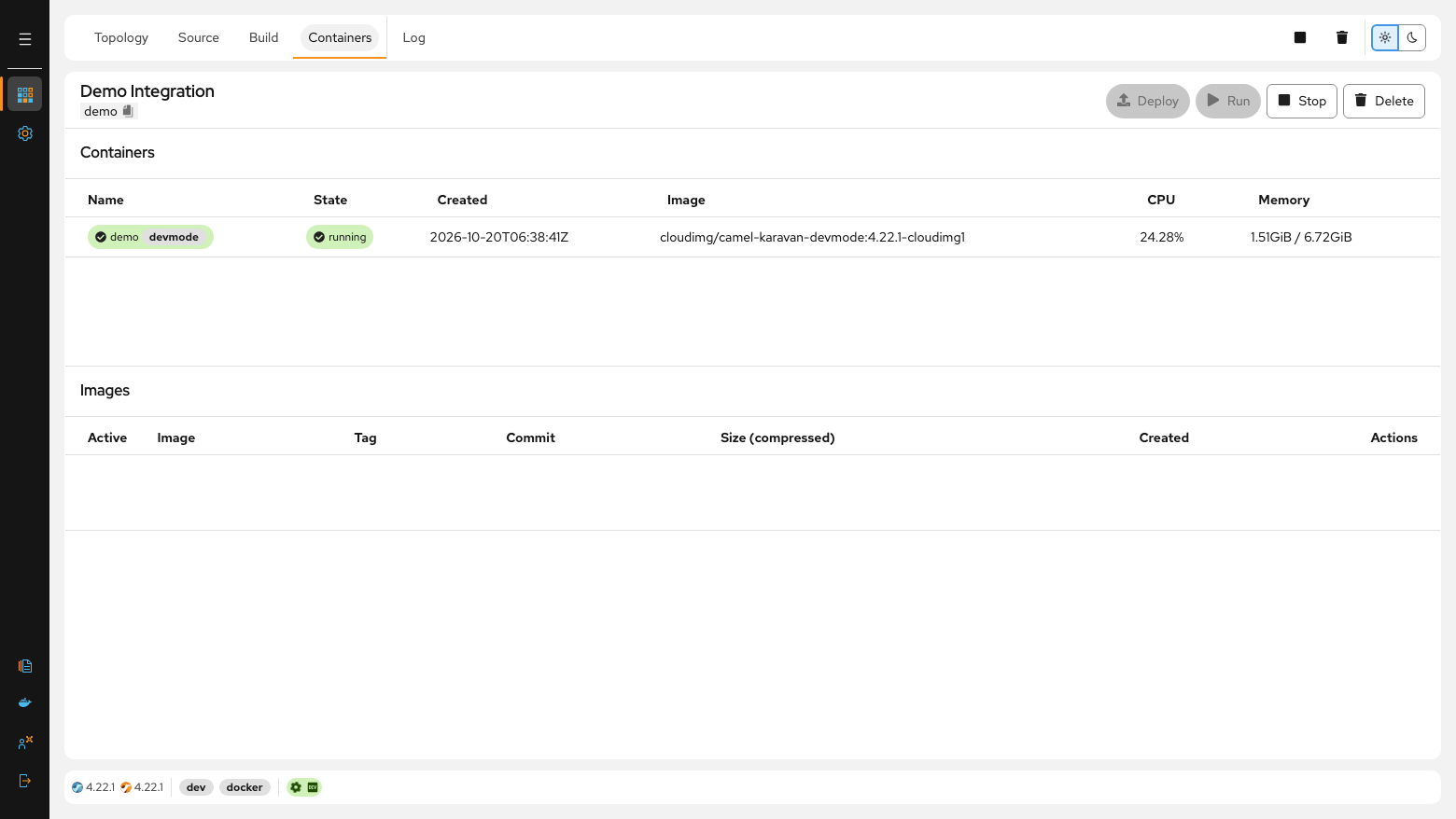Open the documentation page icon in sidebar
1456x819 pixels.
25,666
